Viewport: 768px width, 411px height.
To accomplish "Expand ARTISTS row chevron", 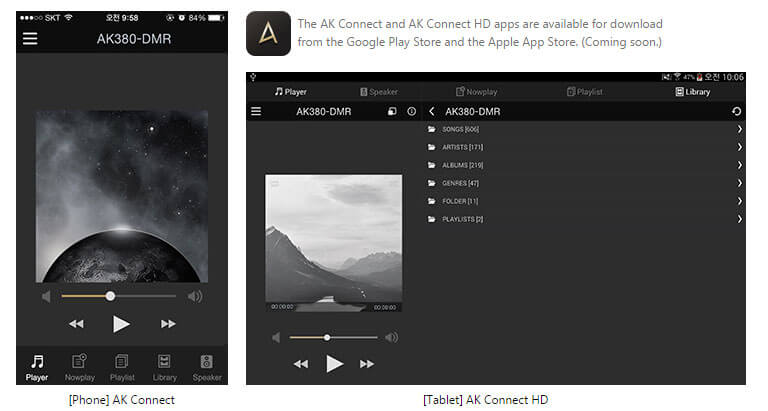I will click(739, 147).
